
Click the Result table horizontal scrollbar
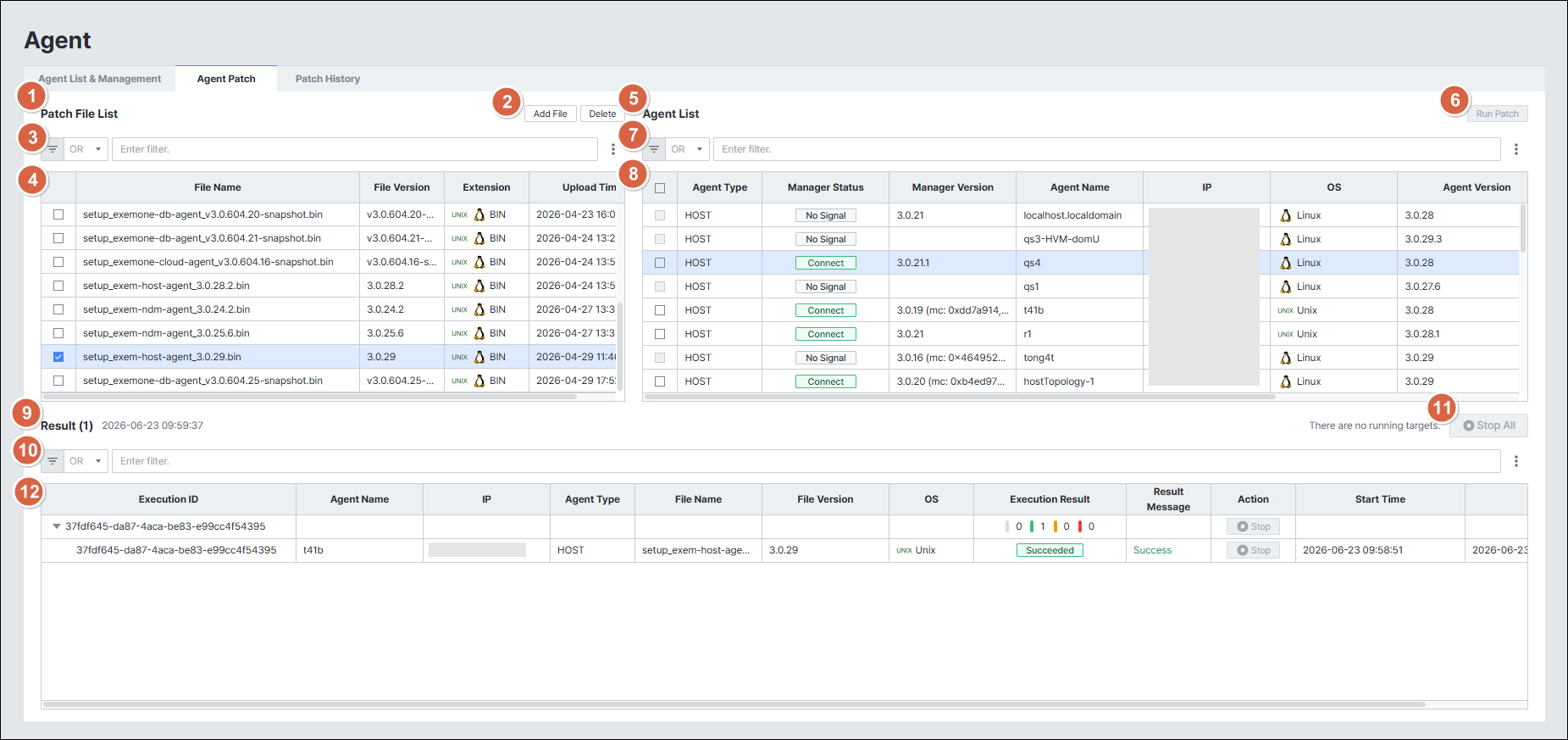point(734,704)
